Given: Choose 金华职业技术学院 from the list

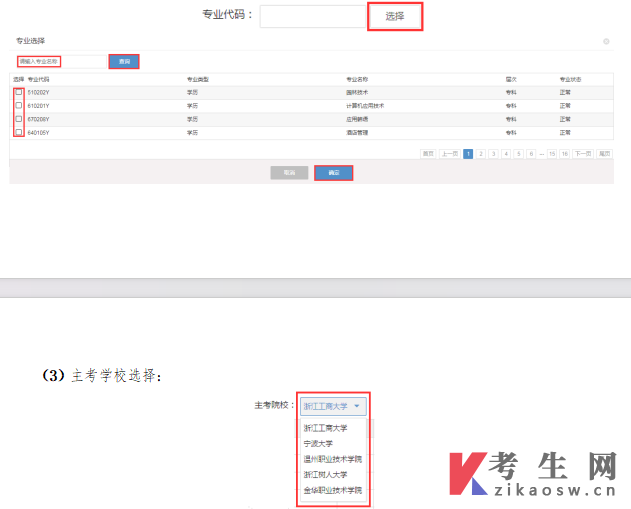Looking at the screenshot, I should [x=333, y=490].
